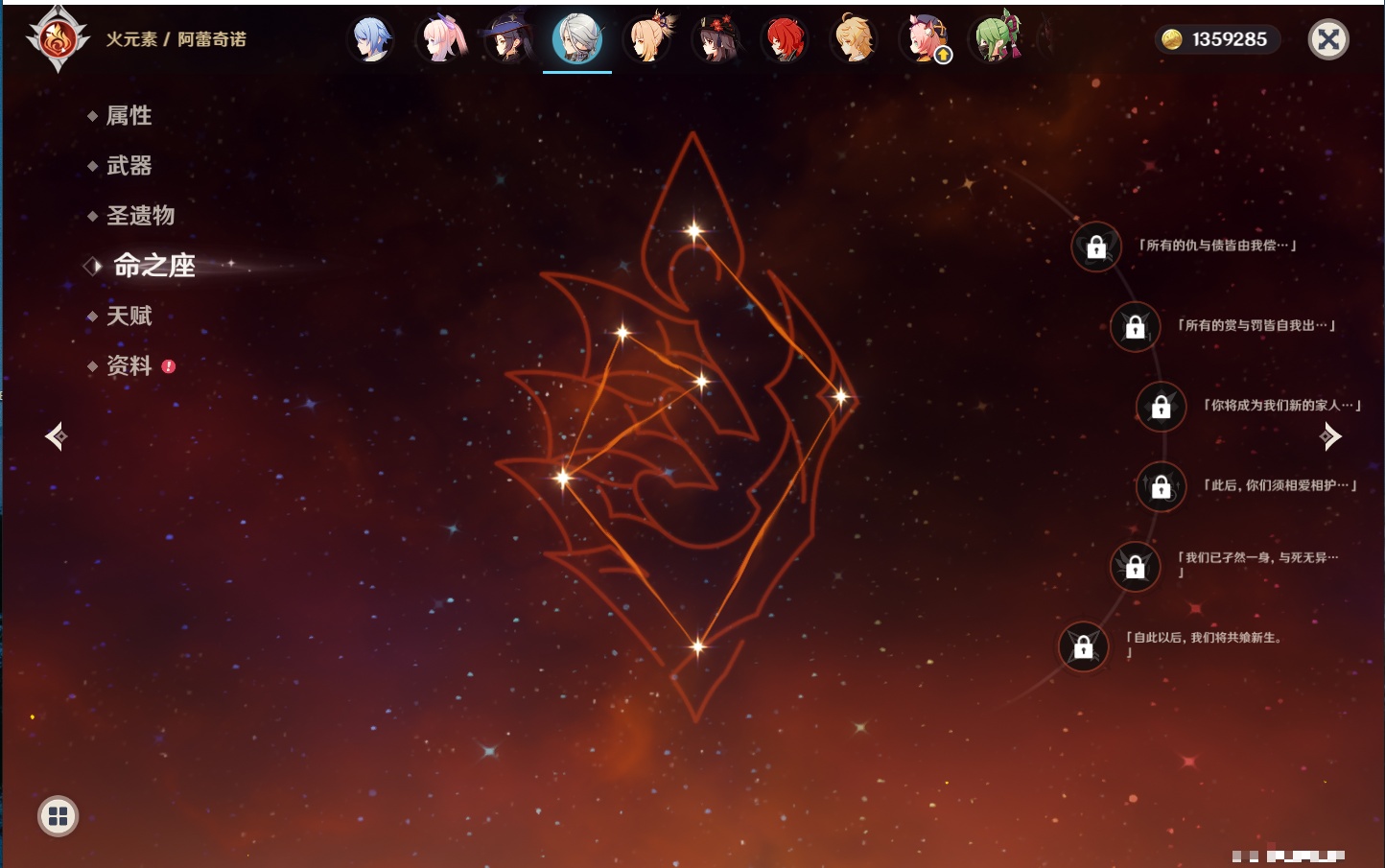
Task: Select the blonde Traveler avatar
Action: [854, 40]
